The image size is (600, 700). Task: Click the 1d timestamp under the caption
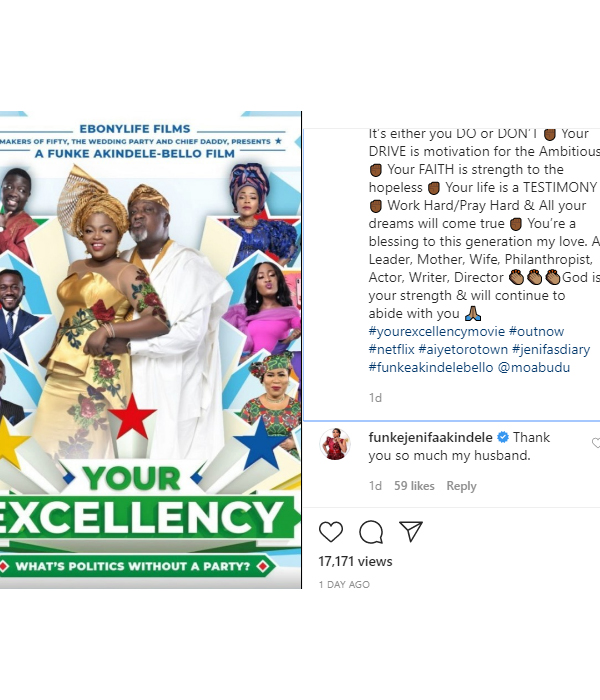click(x=375, y=398)
